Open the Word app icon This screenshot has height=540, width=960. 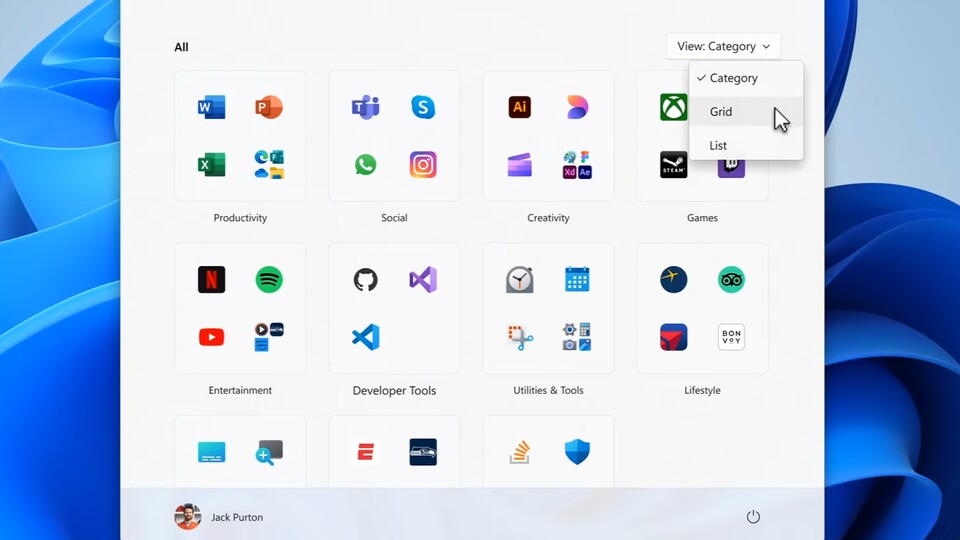click(x=211, y=107)
